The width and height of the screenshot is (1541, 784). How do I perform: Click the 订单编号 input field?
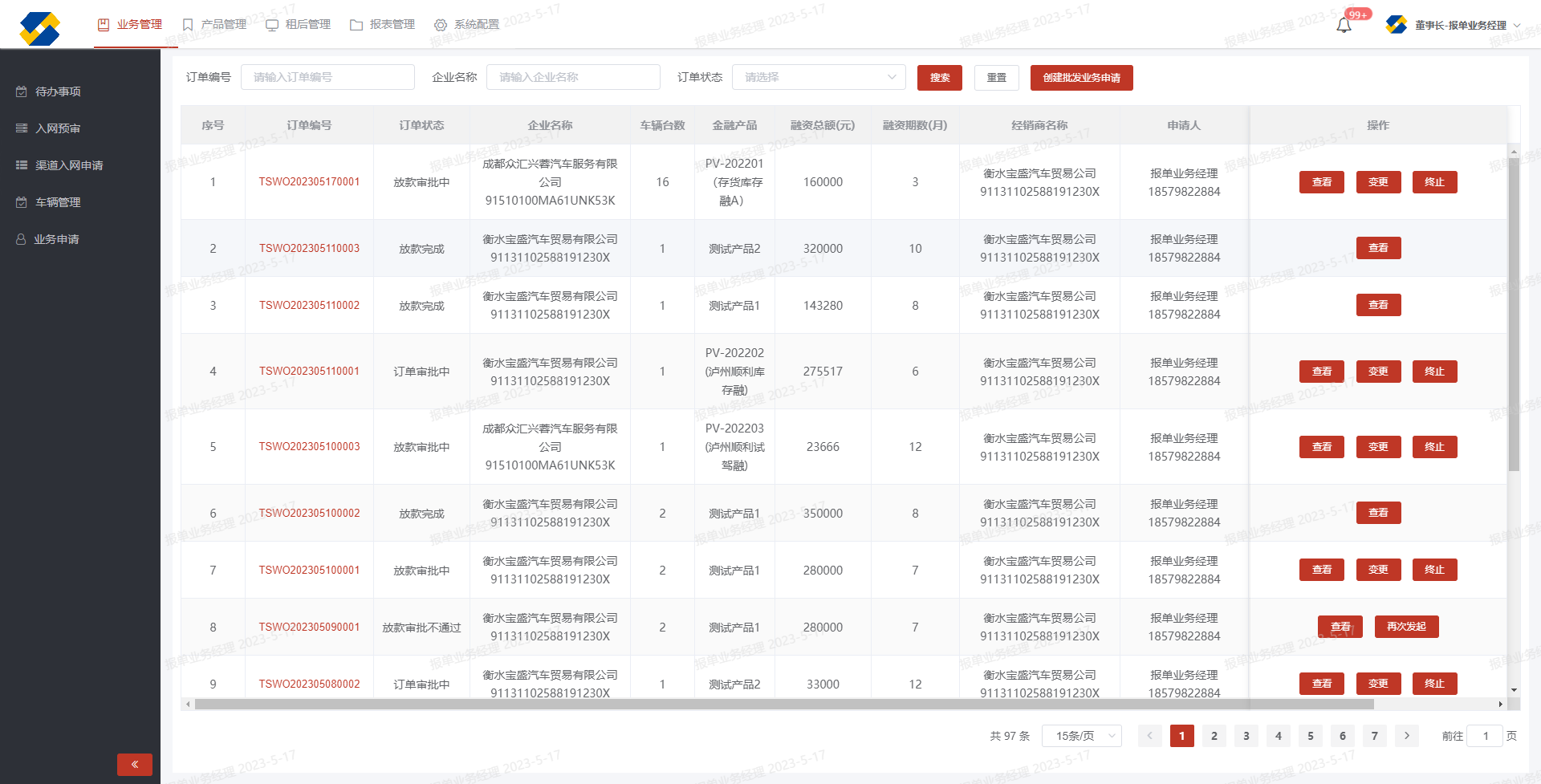(327, 77)
